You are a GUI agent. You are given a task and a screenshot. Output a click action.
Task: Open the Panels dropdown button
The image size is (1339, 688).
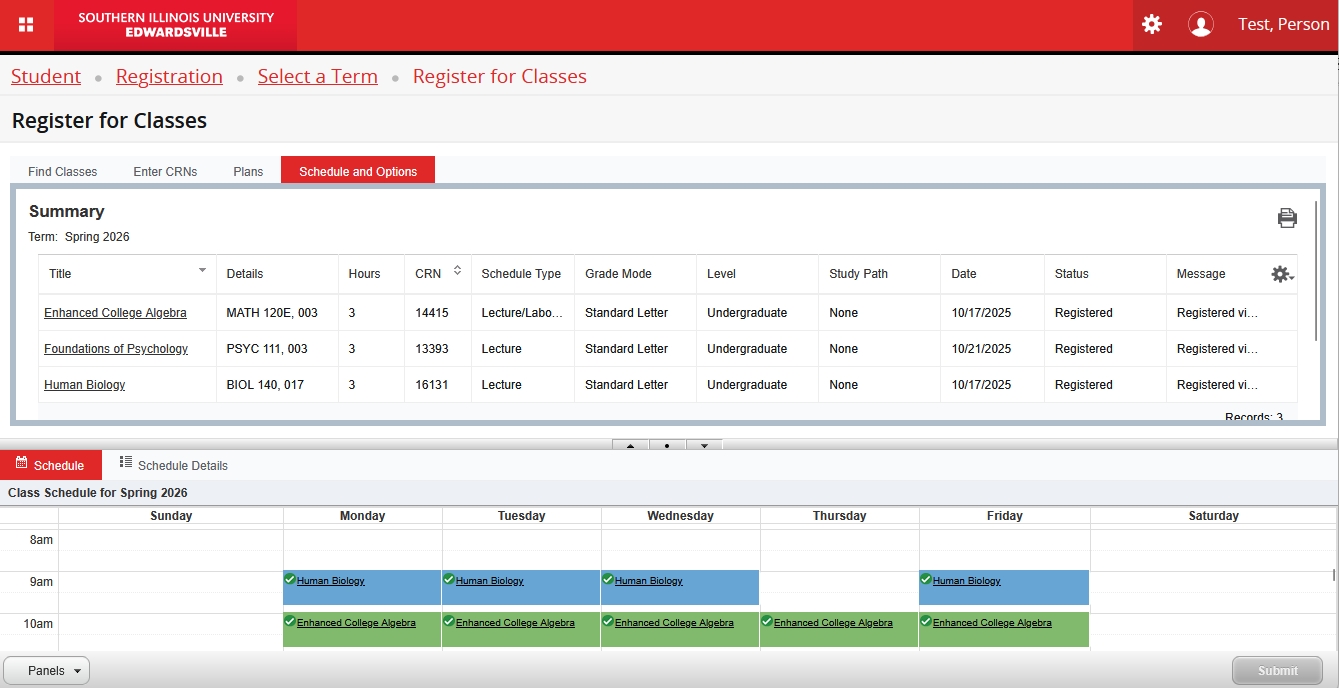47,671
